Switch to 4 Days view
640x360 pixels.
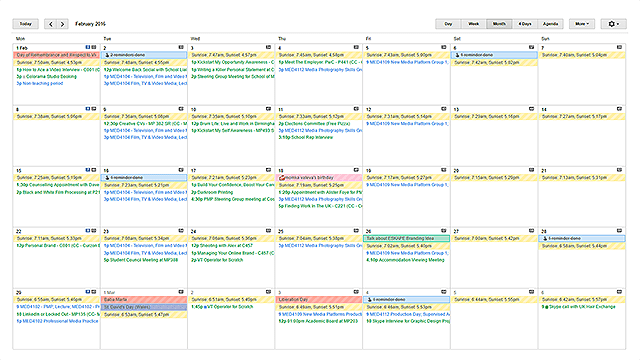click(525, 24)
